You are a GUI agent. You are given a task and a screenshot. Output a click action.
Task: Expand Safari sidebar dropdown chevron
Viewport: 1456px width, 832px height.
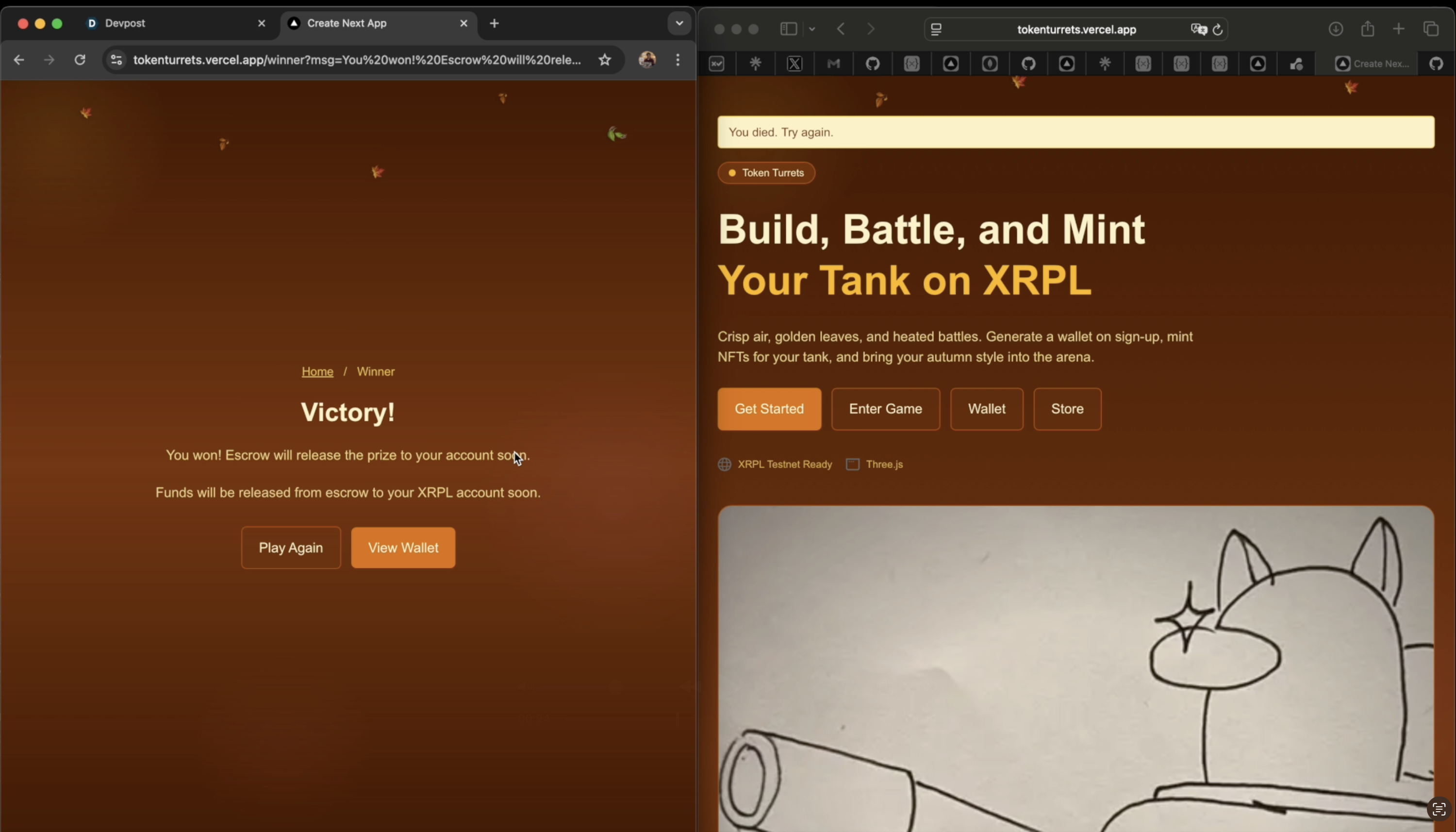point(811,29)
